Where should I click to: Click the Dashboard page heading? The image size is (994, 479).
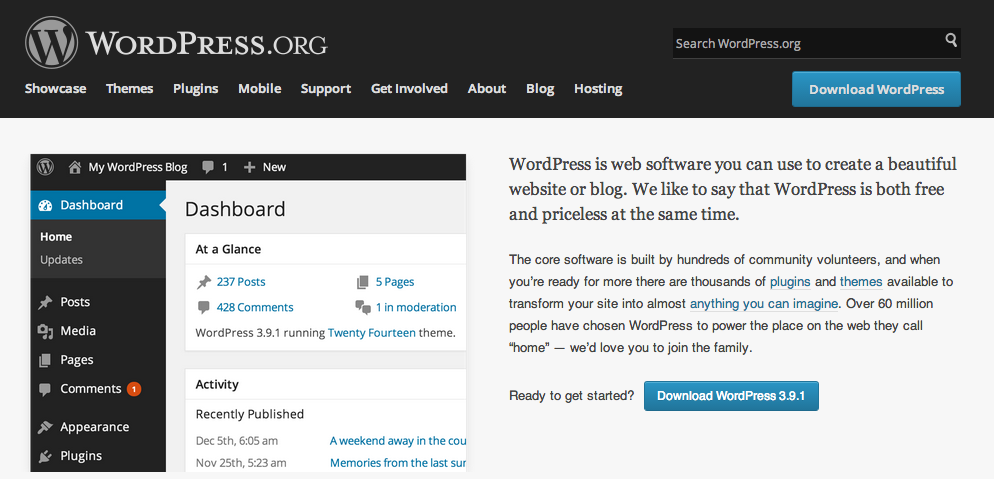point(235,209)
